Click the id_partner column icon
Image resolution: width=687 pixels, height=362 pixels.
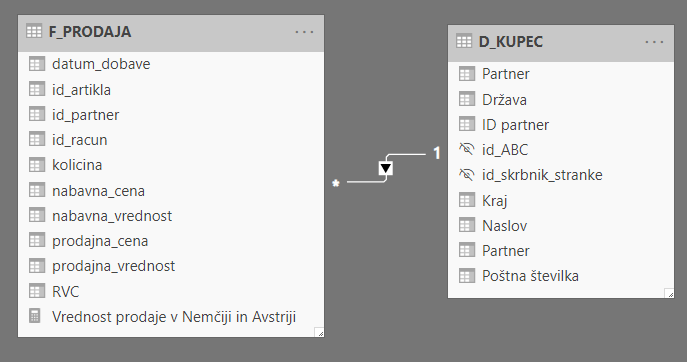37,114
